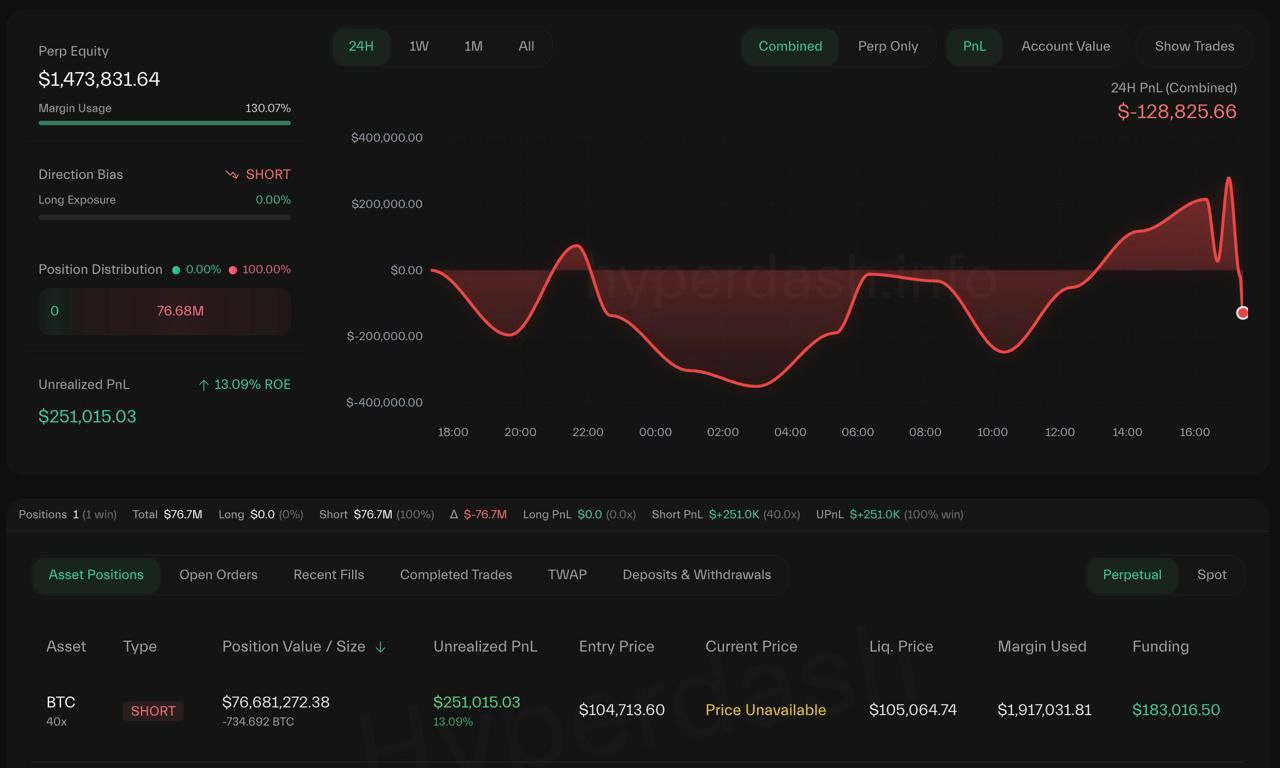Click the Direction Bias label
Image resolution: width=1280 pixels, height=768 pixels.
(81, 174)
